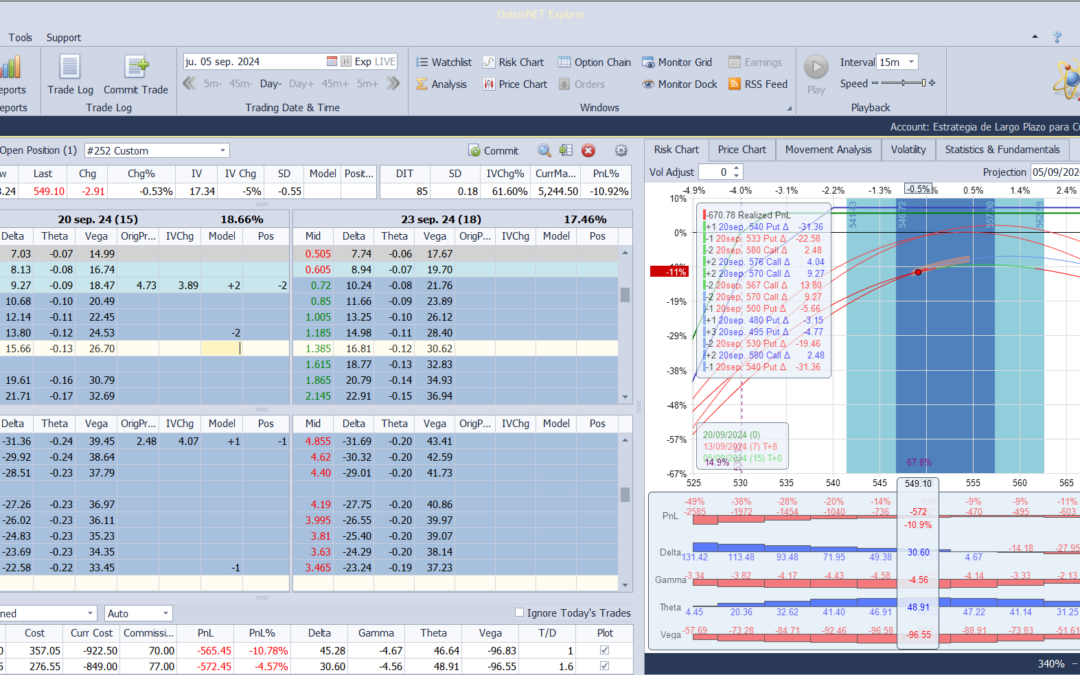Click the Projection date field

(x=1055, y=172)
